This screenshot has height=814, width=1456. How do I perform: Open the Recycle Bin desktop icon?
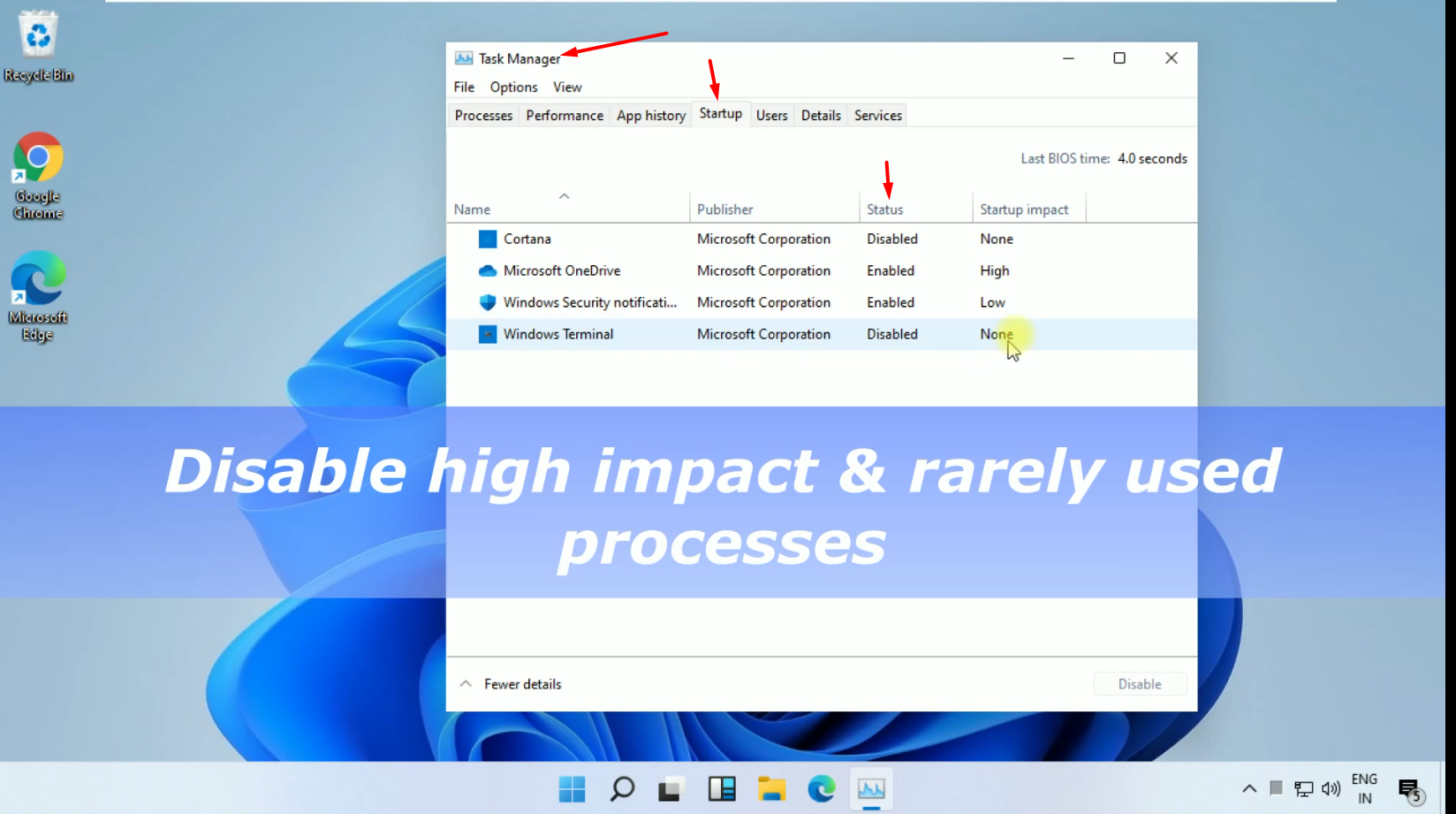tap(38, 47)
